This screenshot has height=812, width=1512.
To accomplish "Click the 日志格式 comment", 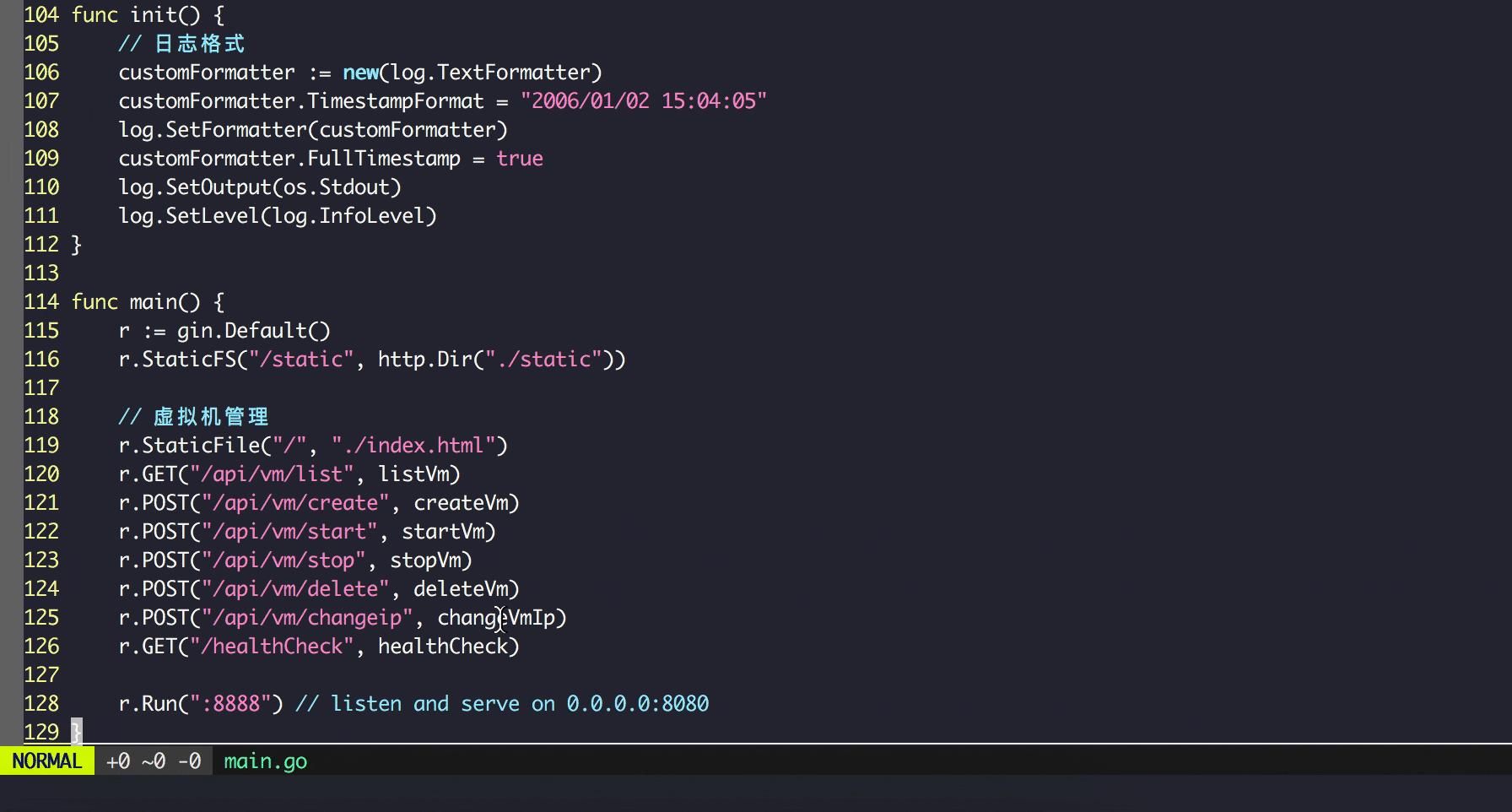I will tap(196, 43).
